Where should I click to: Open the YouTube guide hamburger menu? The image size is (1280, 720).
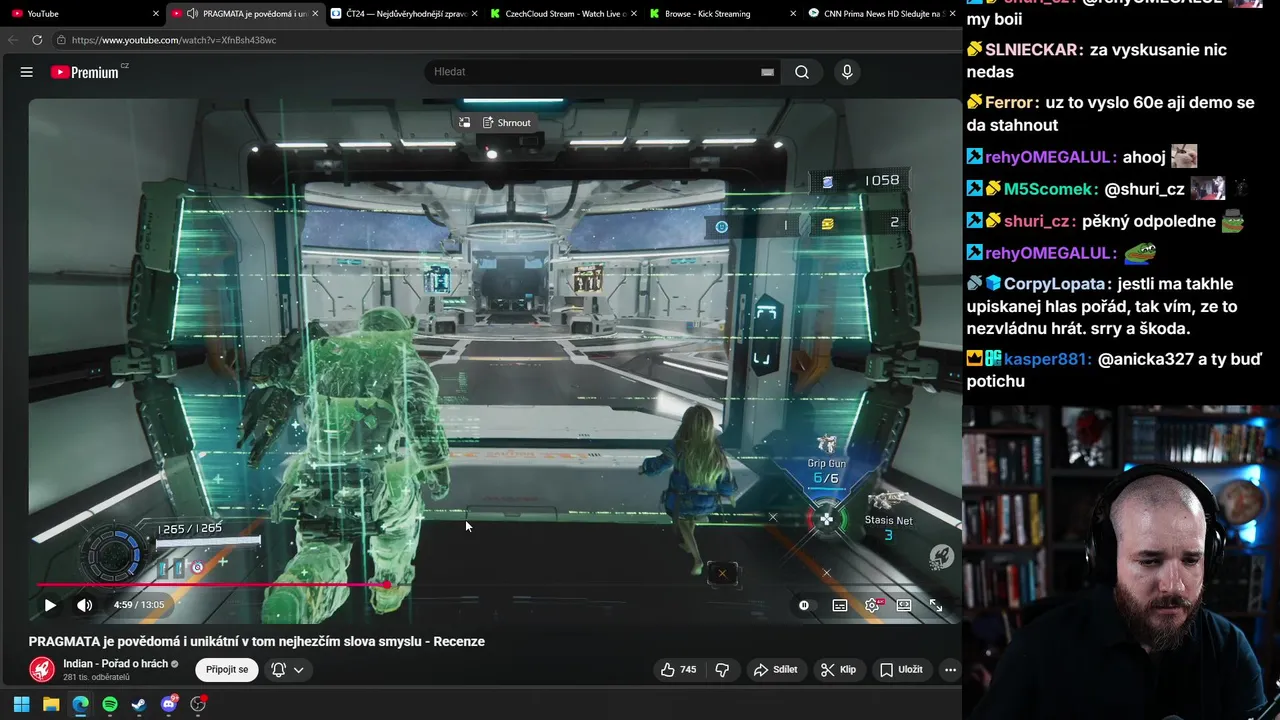click(27, 72)
